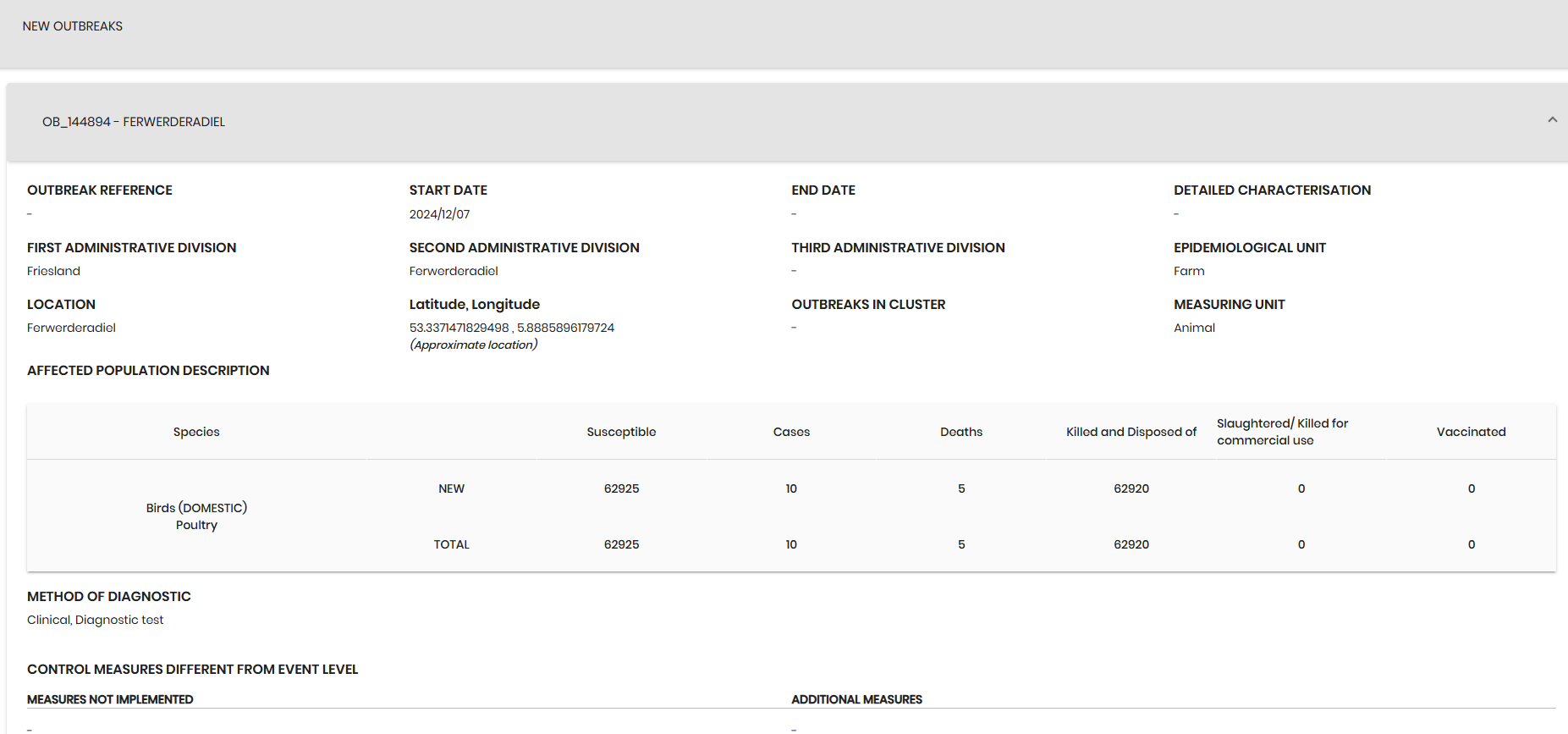Screen dimensions: 1568x734
Task: Click the TOTAL row label in table
Action: tap(451, 544)
